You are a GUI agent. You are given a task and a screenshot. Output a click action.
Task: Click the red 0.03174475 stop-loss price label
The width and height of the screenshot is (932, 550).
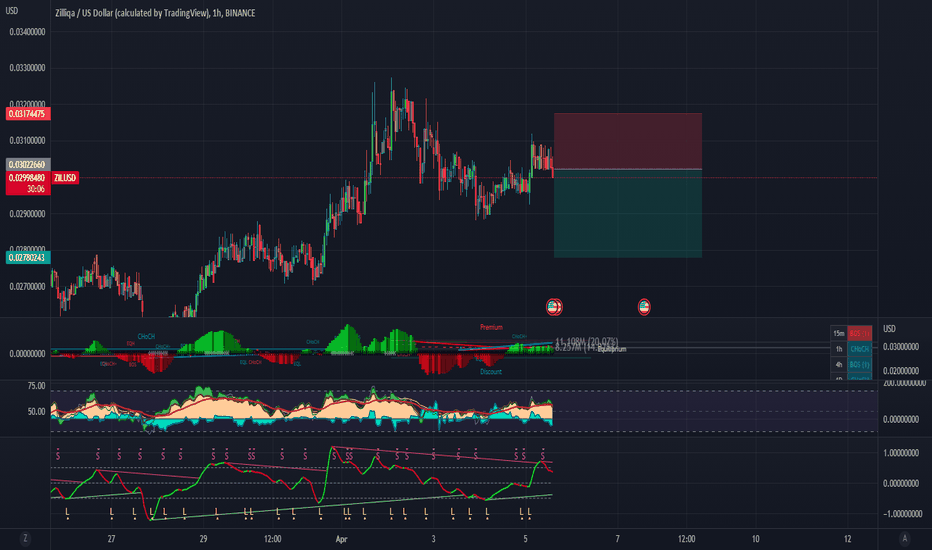pyautogui.click(x=28, y=114)
